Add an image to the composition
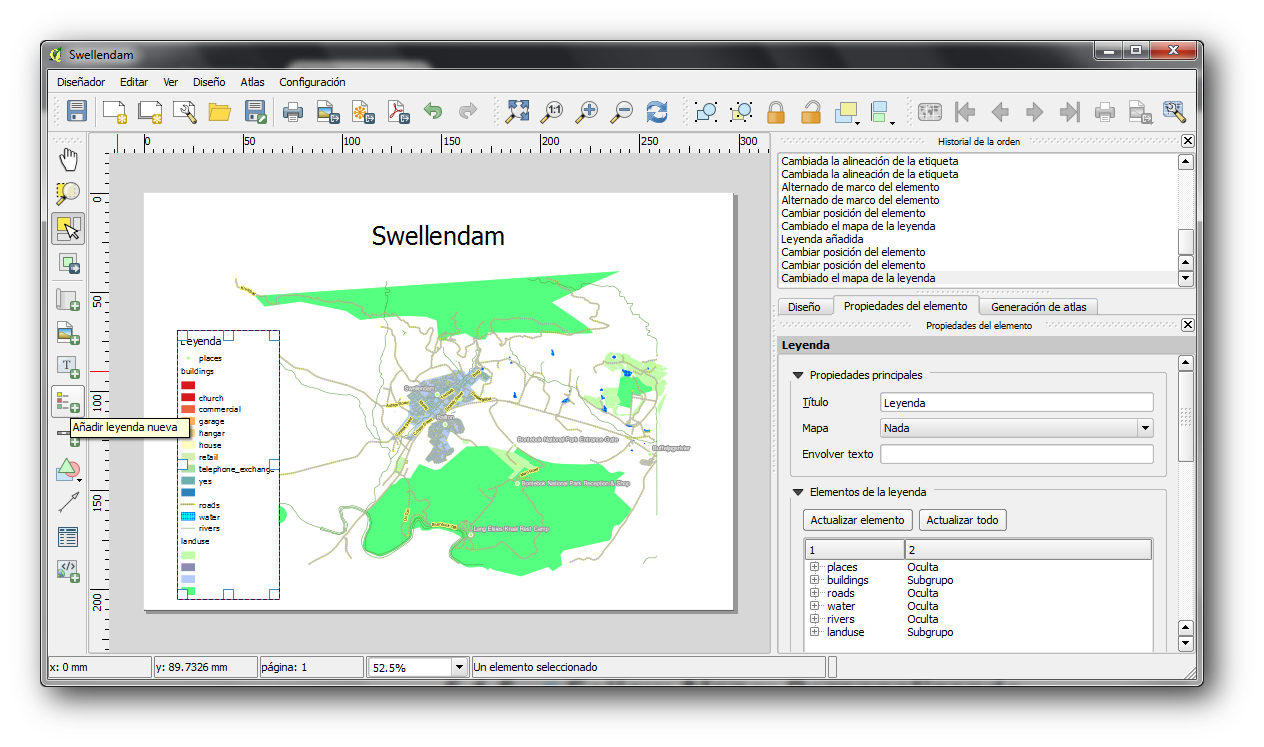Screen dimensions: 1264x747 68,333
